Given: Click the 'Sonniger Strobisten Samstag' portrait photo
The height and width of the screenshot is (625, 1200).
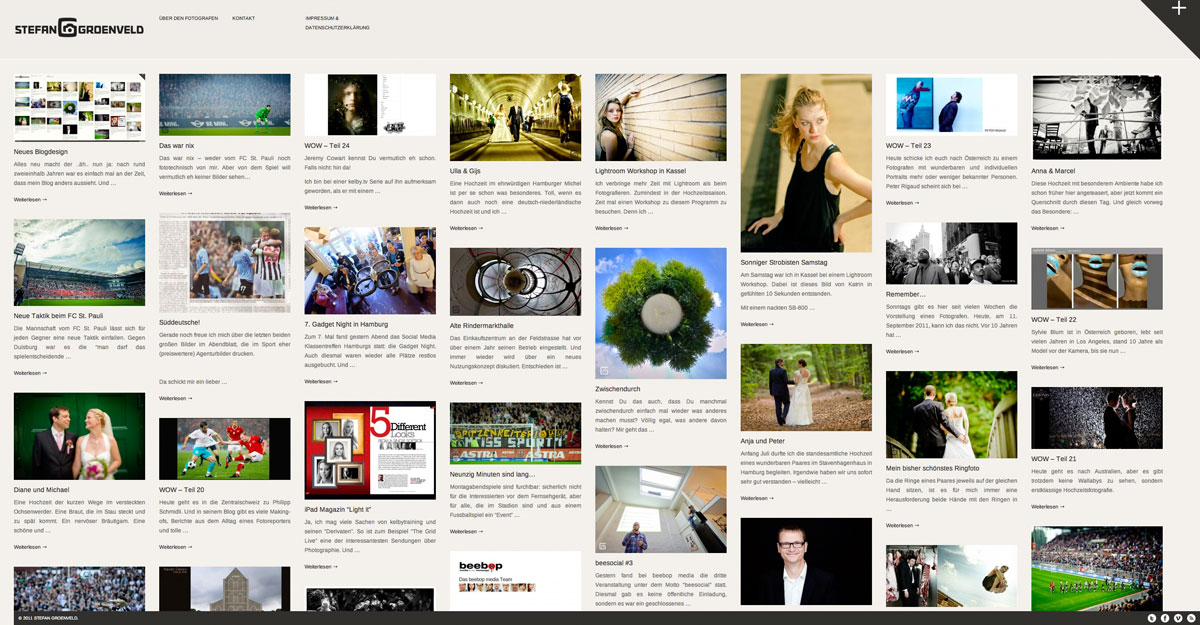Looking at the screenshot, I should [x=806, y=162].
